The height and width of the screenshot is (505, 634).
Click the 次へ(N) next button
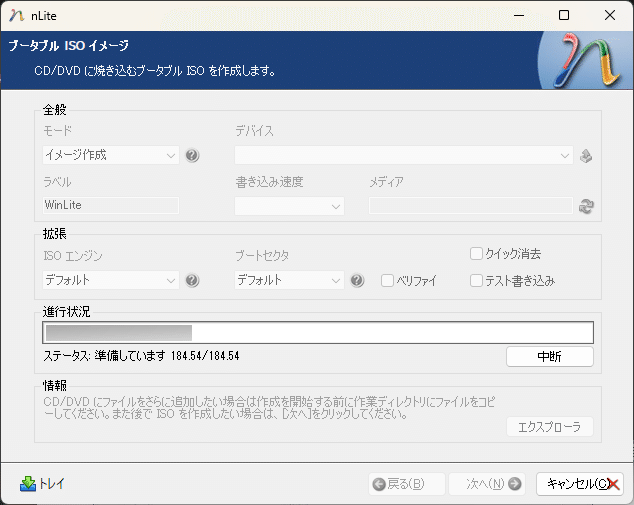pyautogui.click(x=487, y=484)
